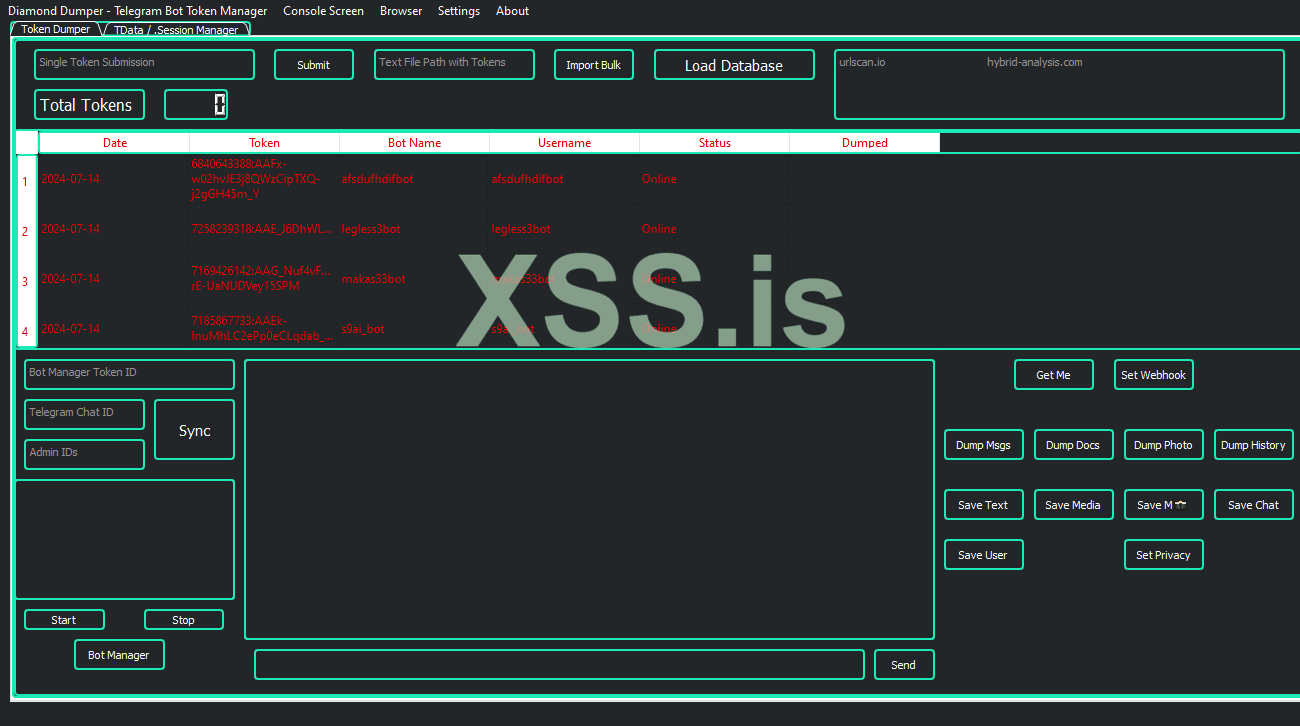Sort by the Token column header
This screenshot has height=726, width=1300.
[265, 142]
